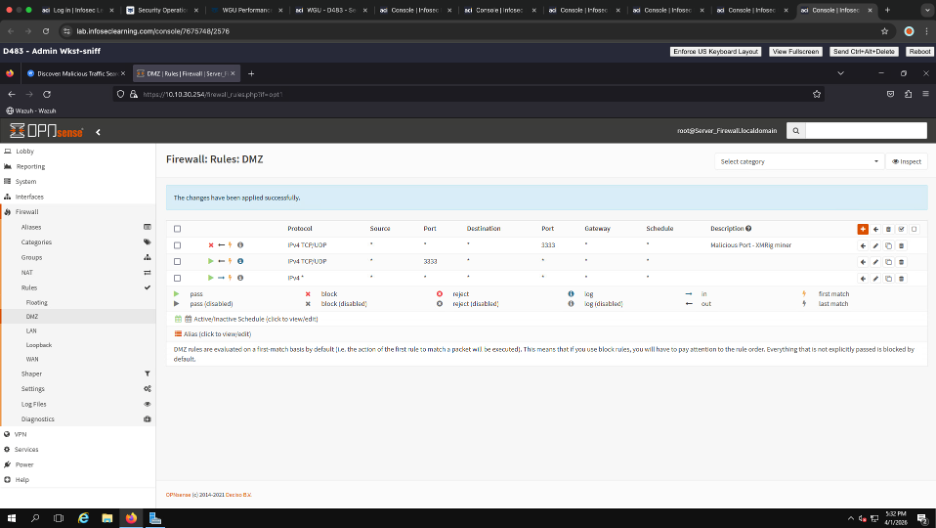The width and height of the screenshot is (936, 528).
Task: Open LAN rules page
Action: [31, 331]
